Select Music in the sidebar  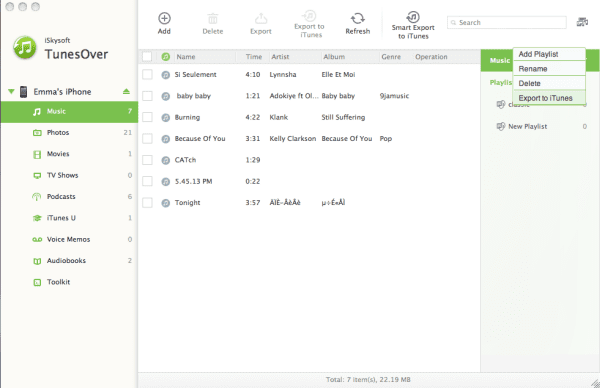(x=69, y=112)
